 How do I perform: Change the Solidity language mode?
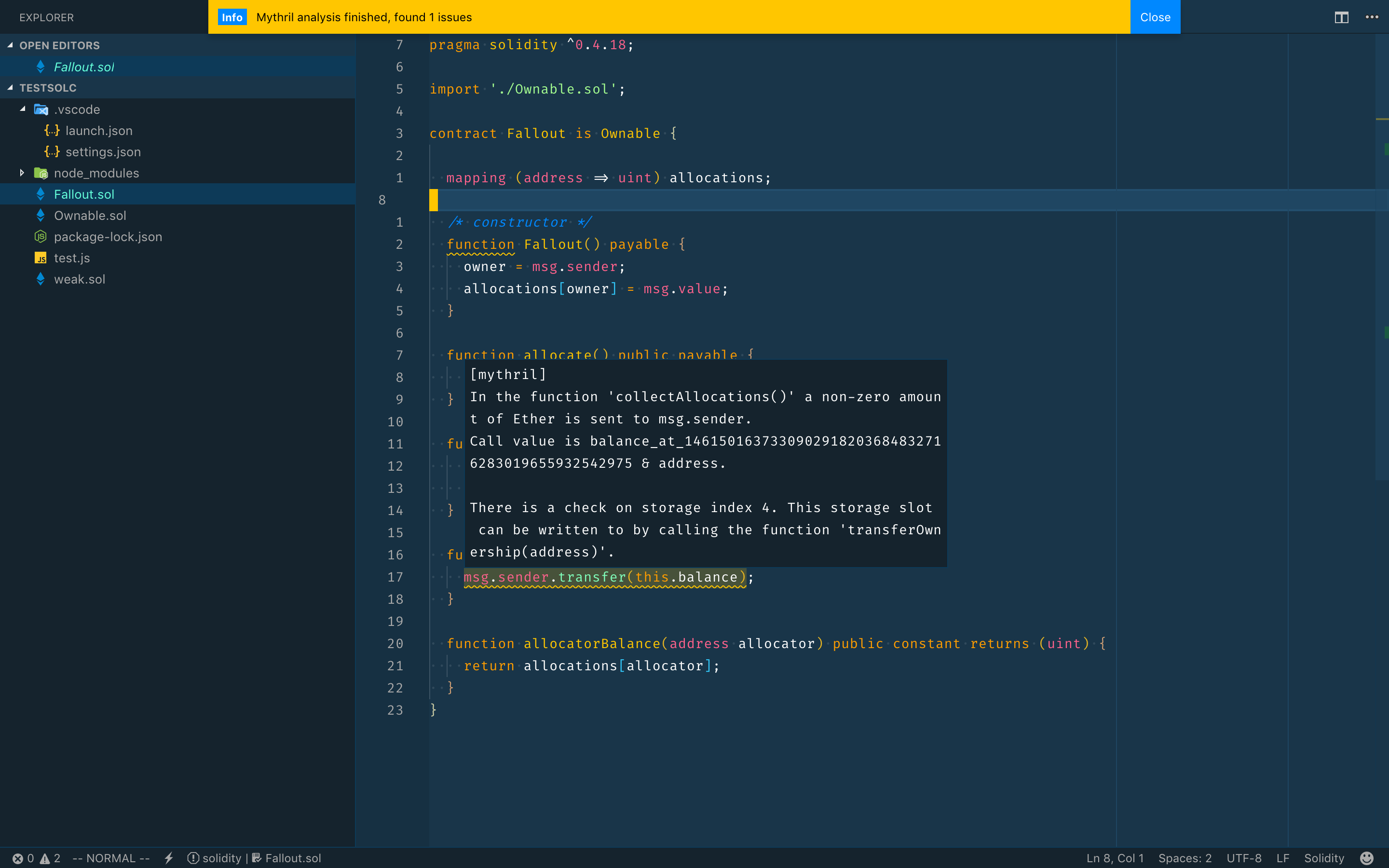click(x=1323, y=858)
